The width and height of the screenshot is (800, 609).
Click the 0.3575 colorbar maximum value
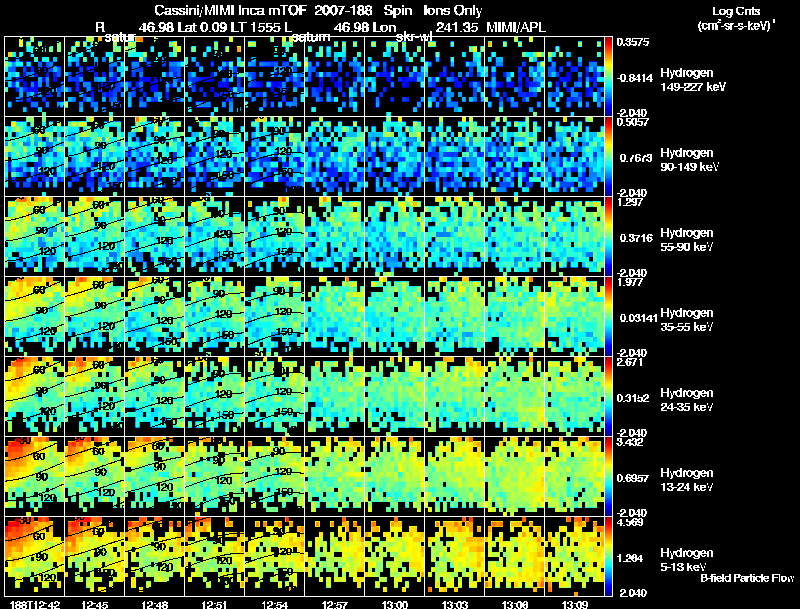coord(633,42)
